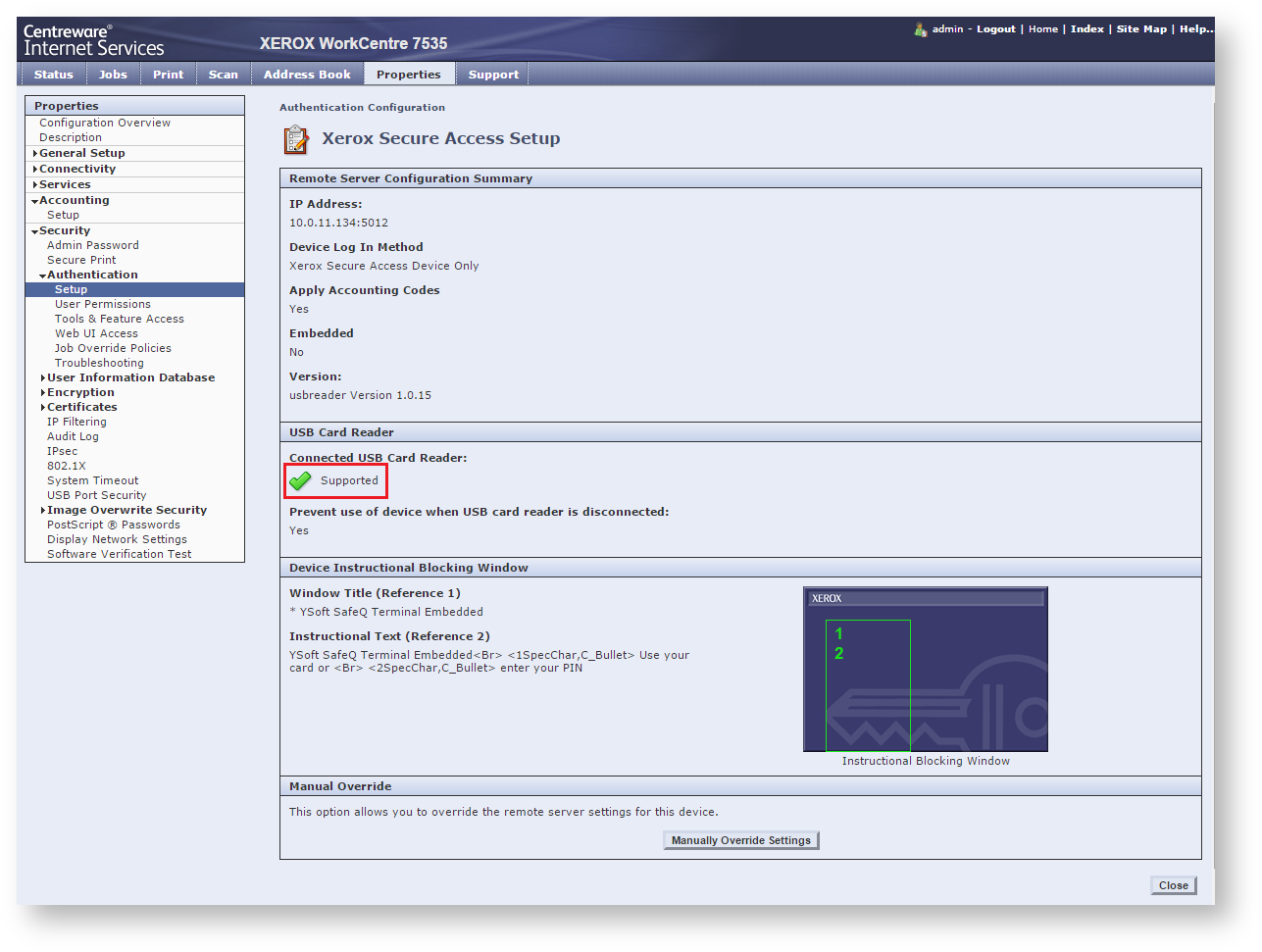The height and width of the screenshot is (952, 1262).
Task: Click the Xerox Secure Access Device Only value
Action: (x=384, y=266)
